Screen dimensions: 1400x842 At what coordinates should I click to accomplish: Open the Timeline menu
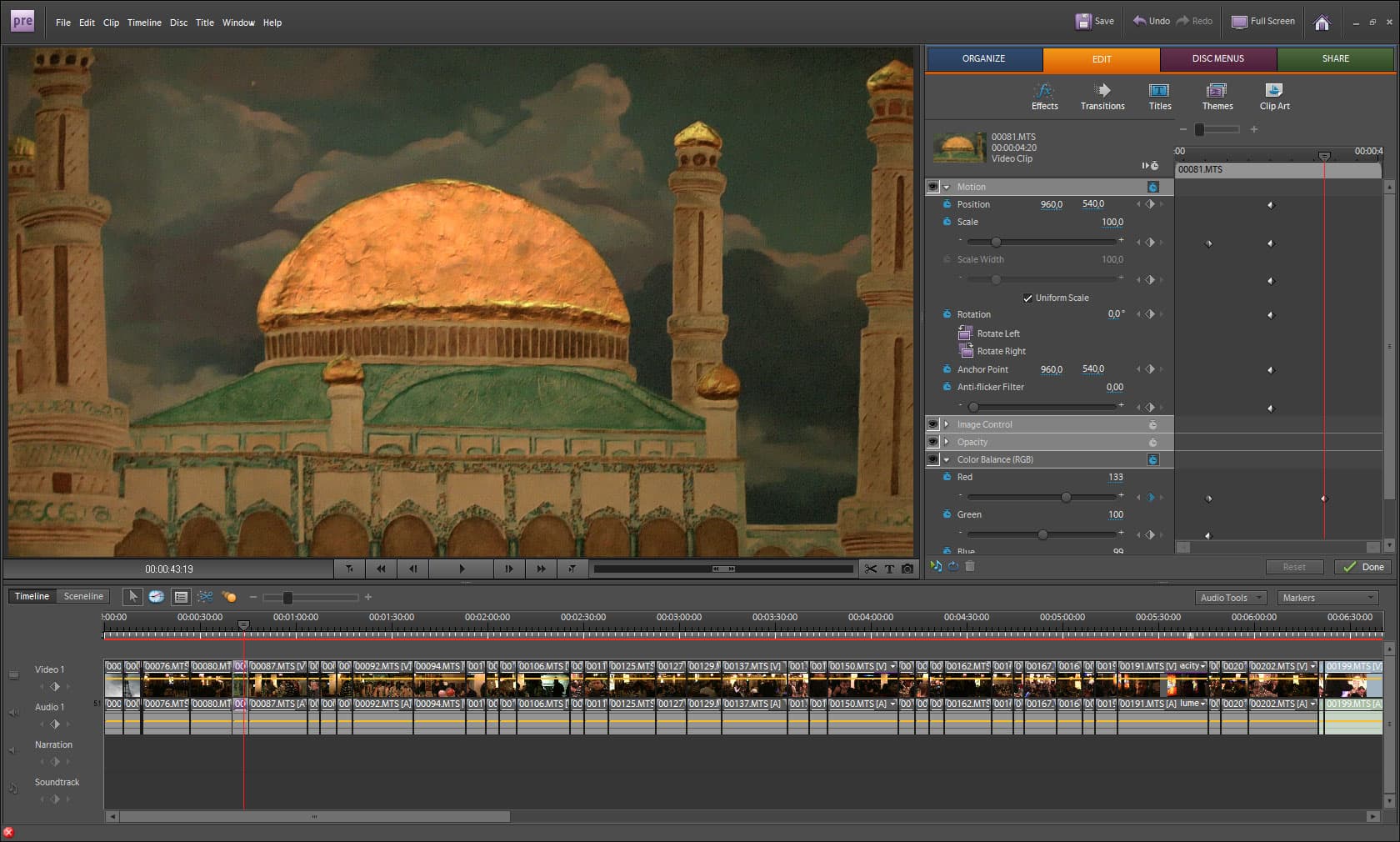(144, 23)
